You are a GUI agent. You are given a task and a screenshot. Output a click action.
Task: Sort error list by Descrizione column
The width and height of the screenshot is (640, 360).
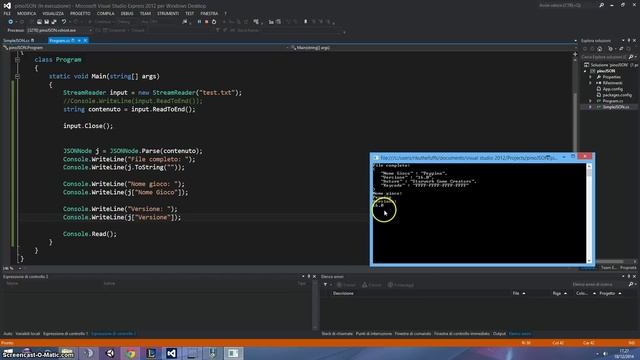point(343,293)
